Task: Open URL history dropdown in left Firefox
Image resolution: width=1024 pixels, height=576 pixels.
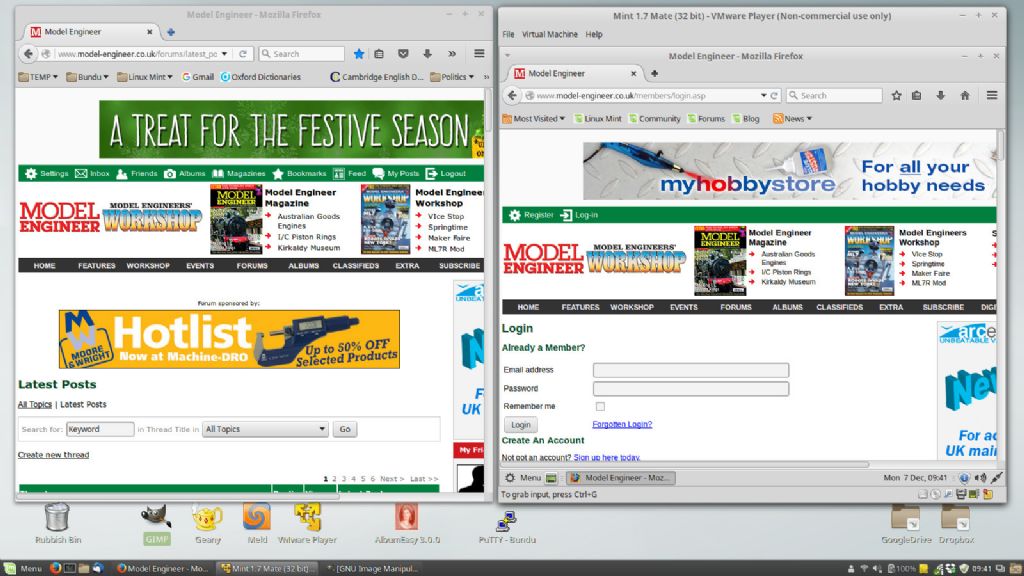Action: 224,54
